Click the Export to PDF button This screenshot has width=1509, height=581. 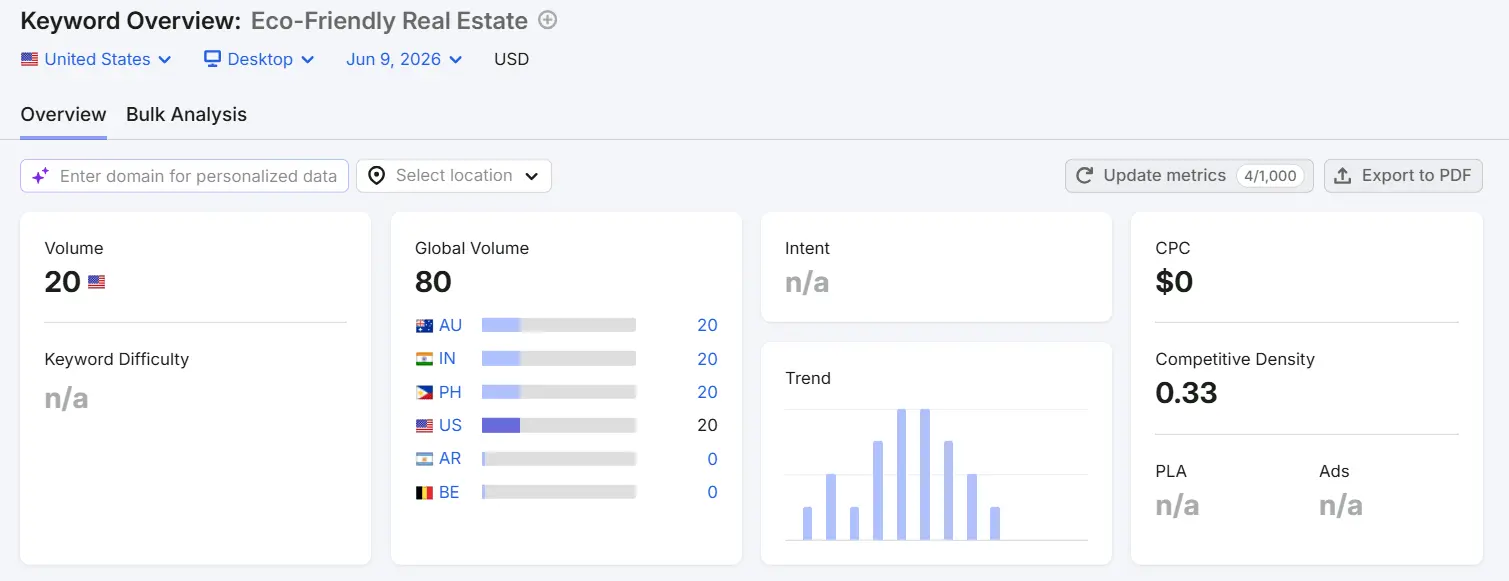[x=1403, y=176]
